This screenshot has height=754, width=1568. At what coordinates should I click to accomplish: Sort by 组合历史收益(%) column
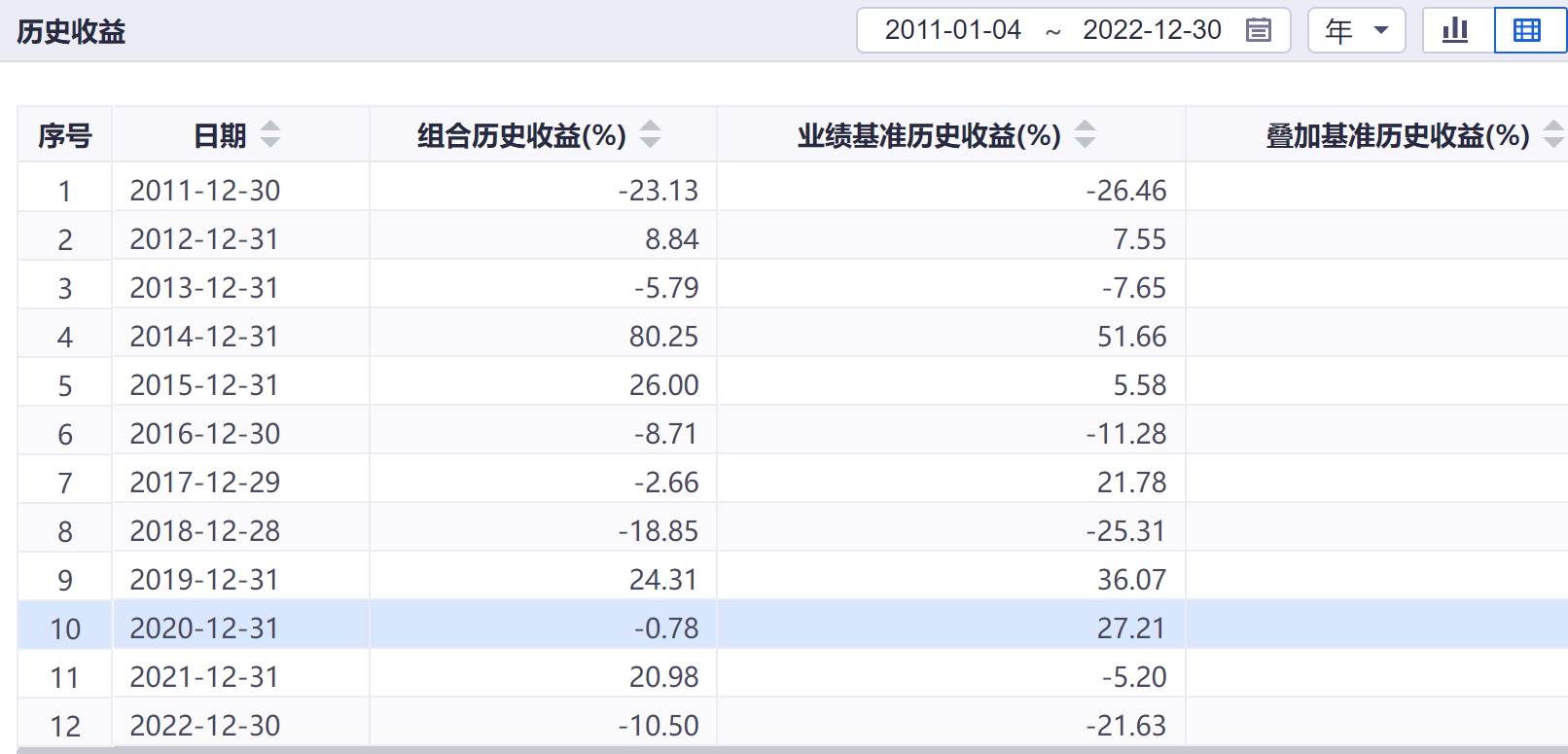click(650, 134)
